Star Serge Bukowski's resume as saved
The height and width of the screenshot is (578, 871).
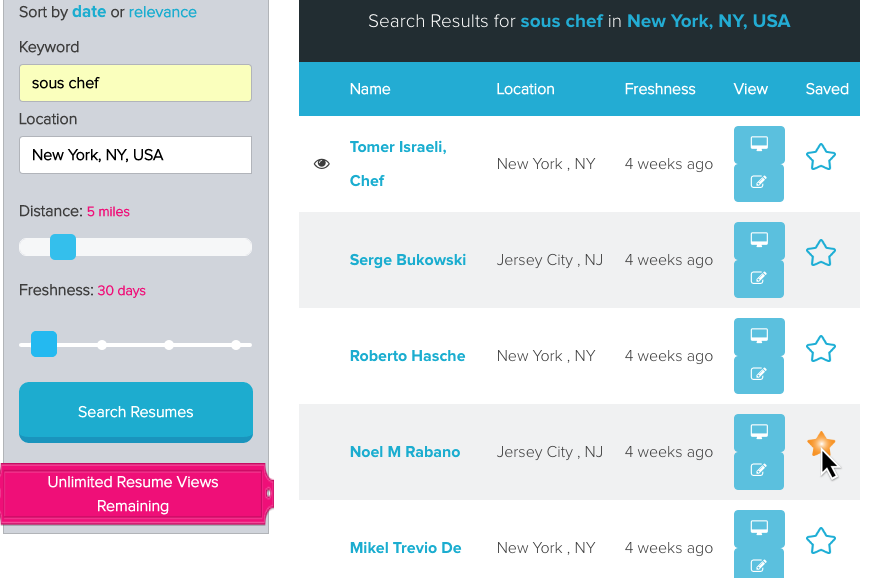point(820,253)
